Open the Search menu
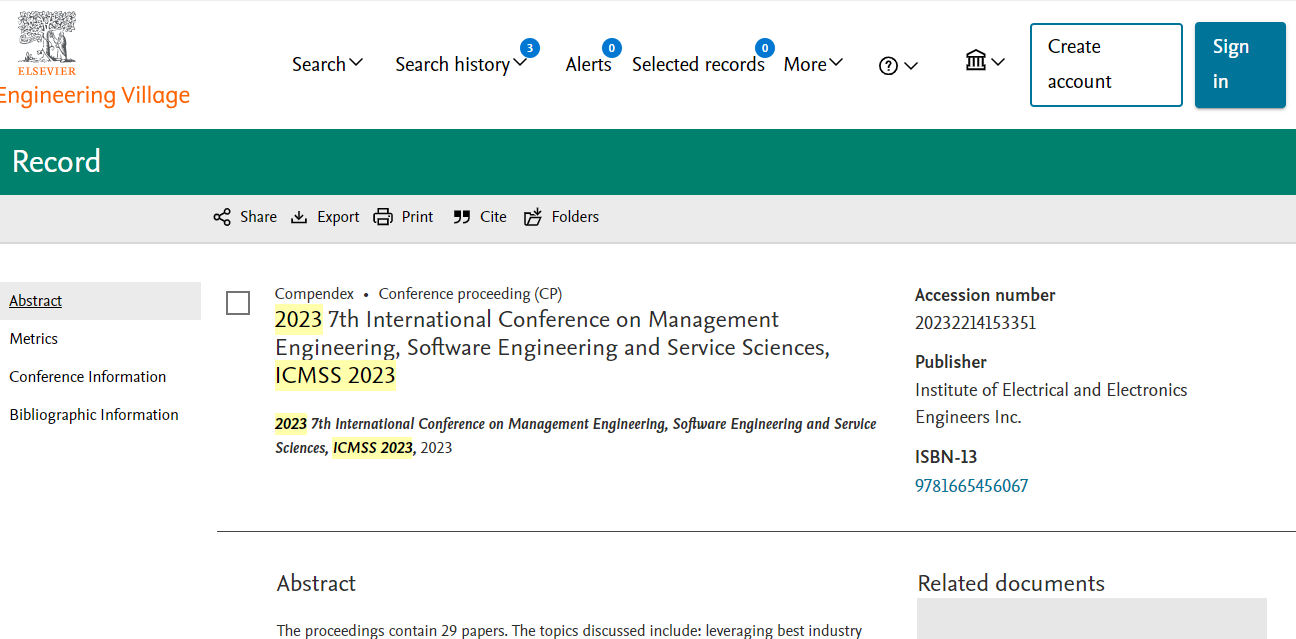 328,64
